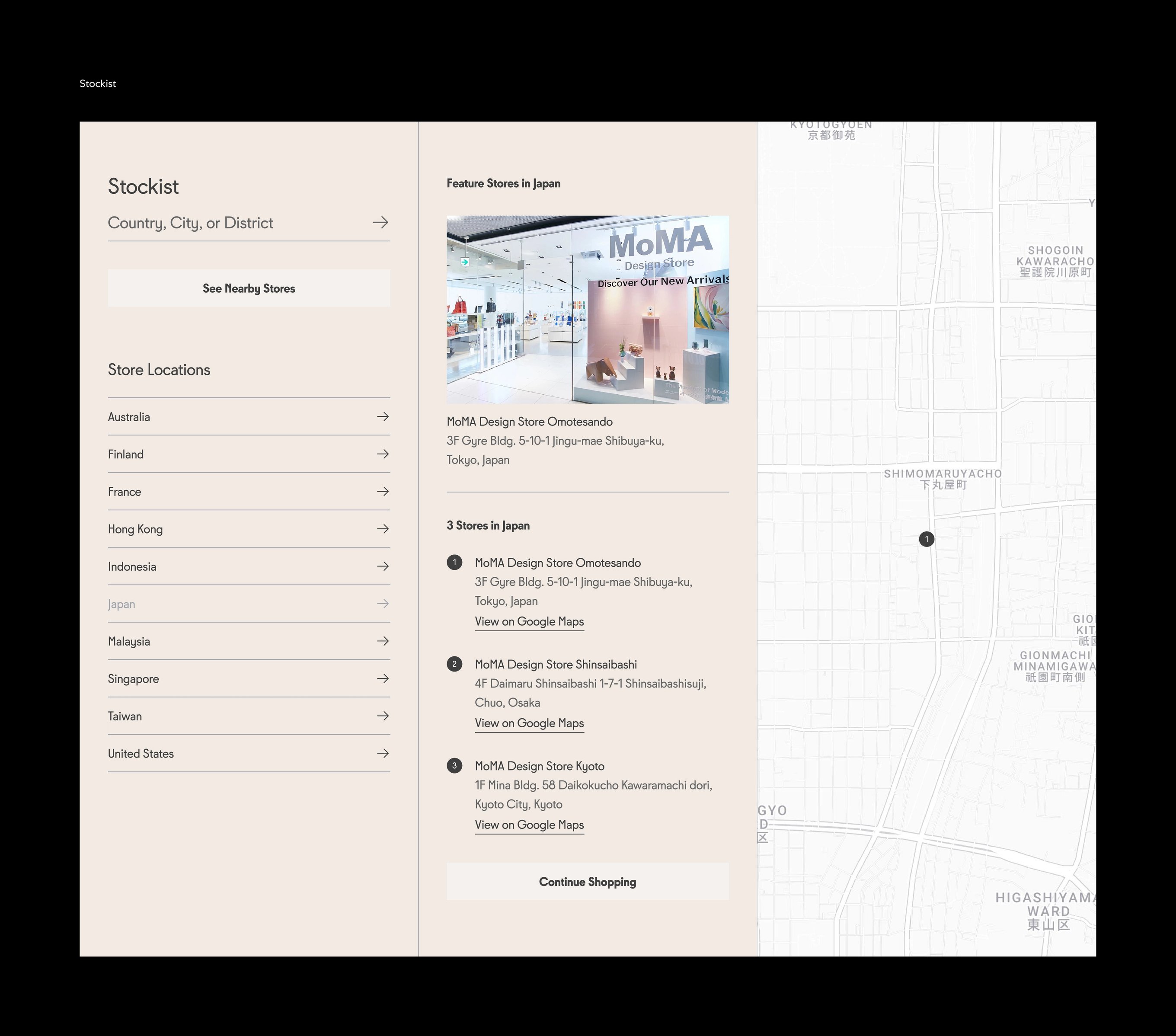Select Australia in Store Locations

[249, 417]
